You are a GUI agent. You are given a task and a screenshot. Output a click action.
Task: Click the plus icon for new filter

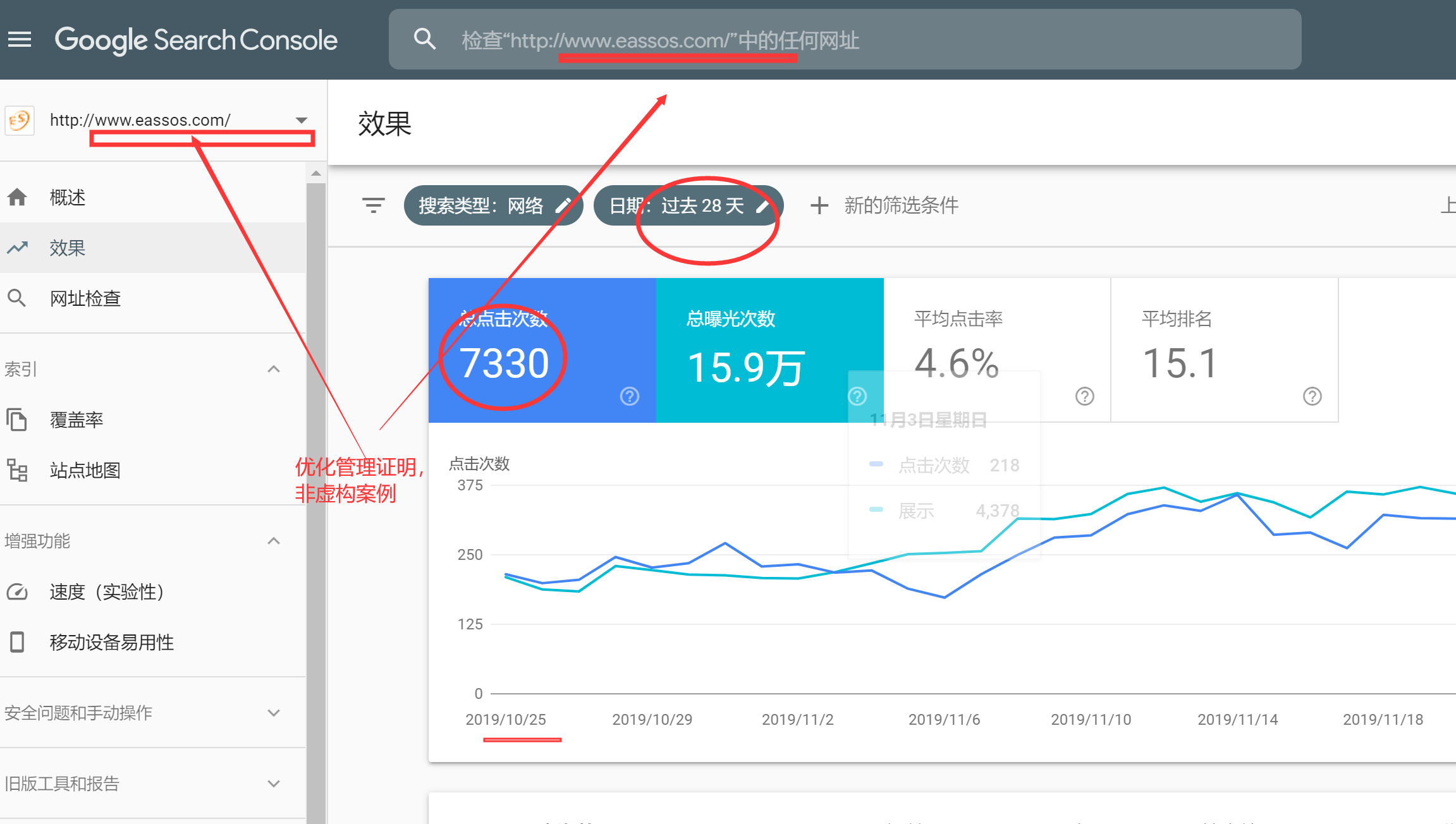point(819,205)
